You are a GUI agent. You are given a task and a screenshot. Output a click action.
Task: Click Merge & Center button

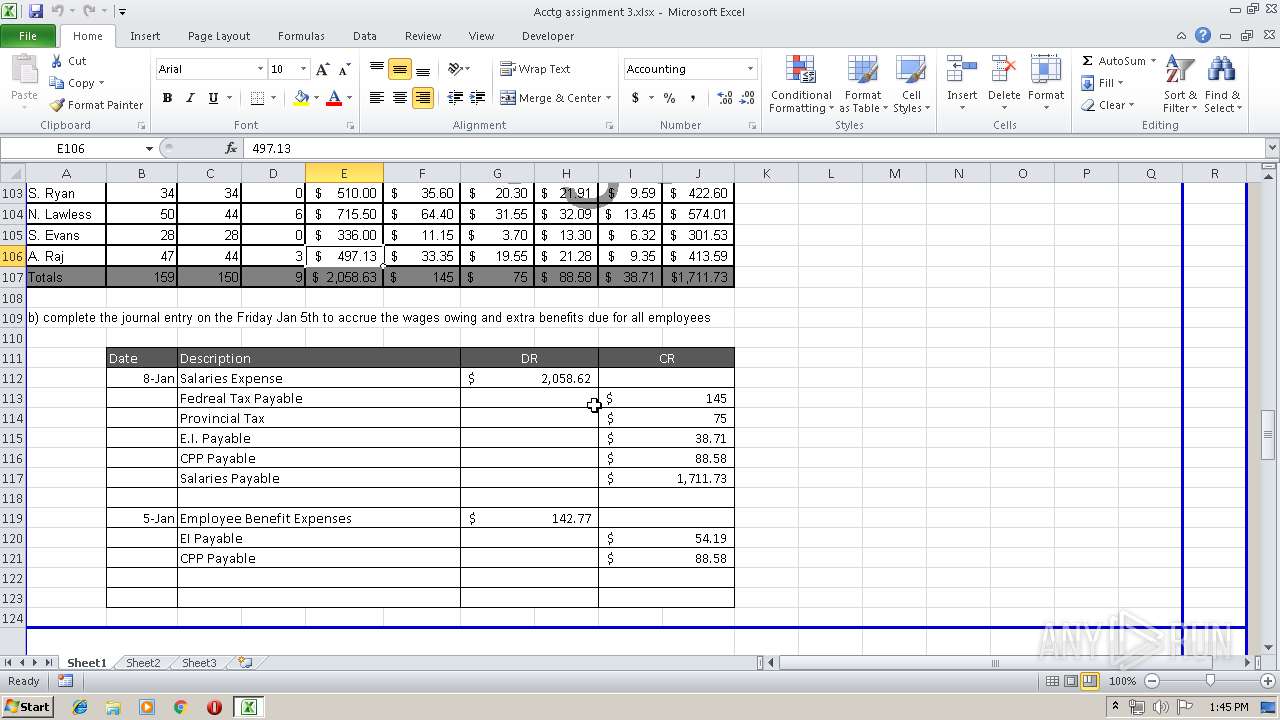pos(551,98)
